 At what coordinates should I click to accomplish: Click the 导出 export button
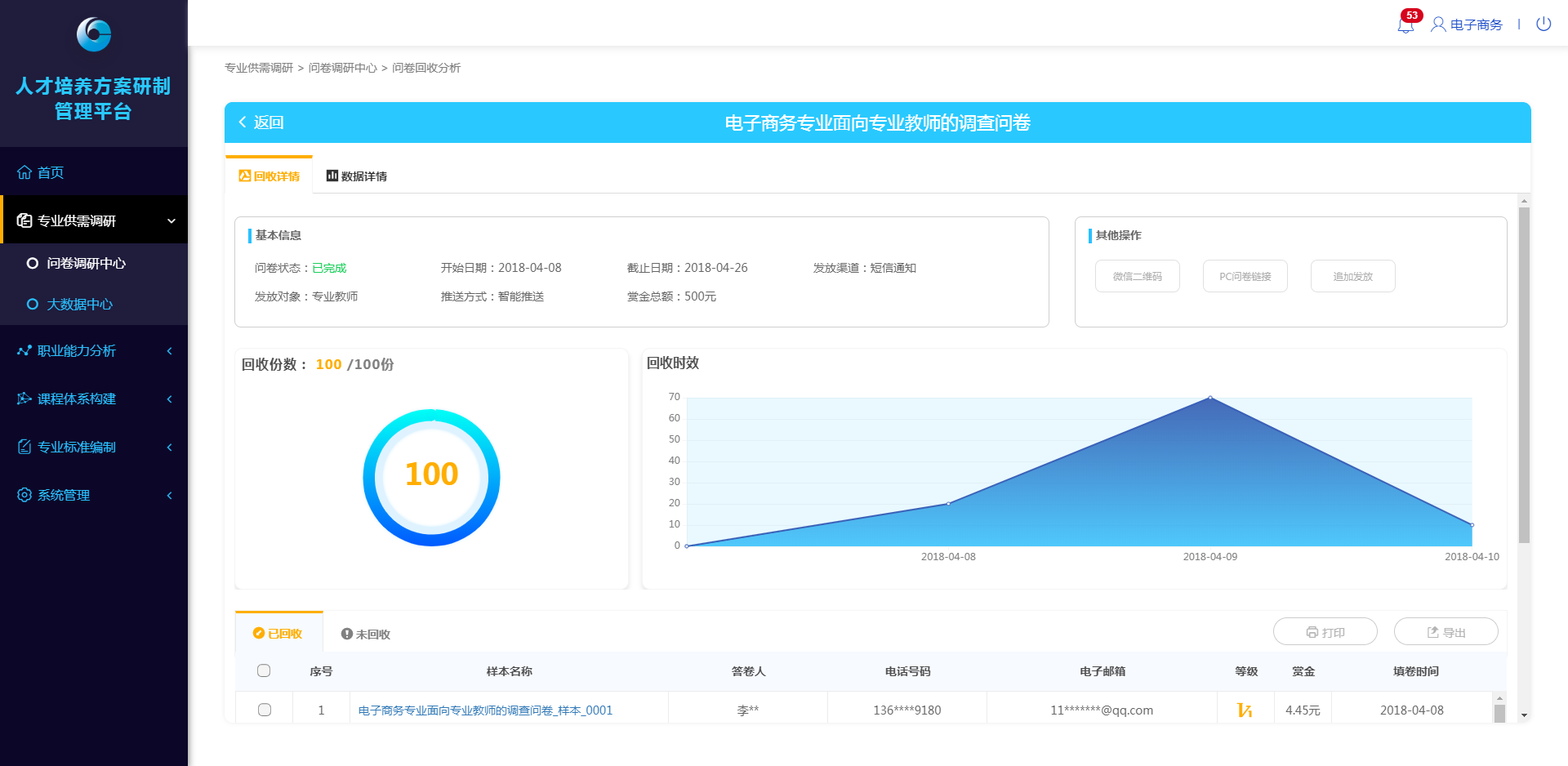[1445, 632]
